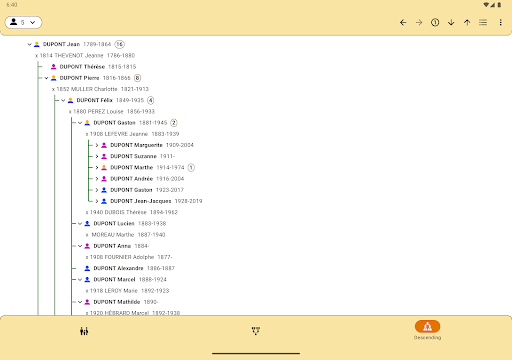Select the name DUPONT Marguerite 1909-2004
The width and height of the screenshot is (512, 360).
(152, 145)
